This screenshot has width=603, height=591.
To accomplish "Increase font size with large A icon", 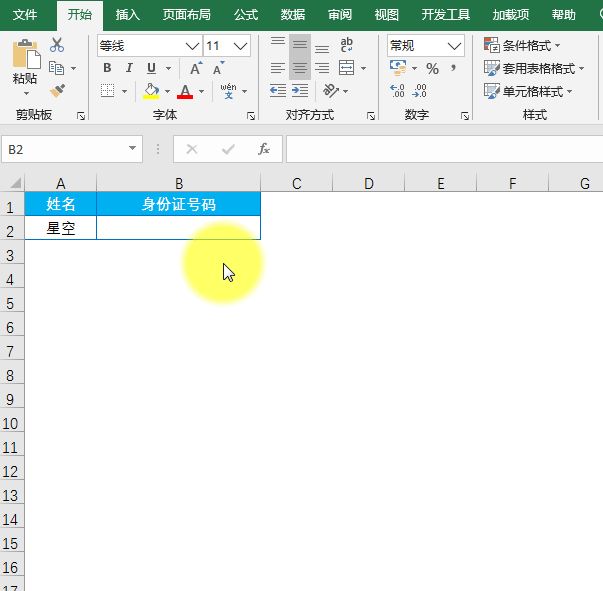I will click(x=196, y=68).
